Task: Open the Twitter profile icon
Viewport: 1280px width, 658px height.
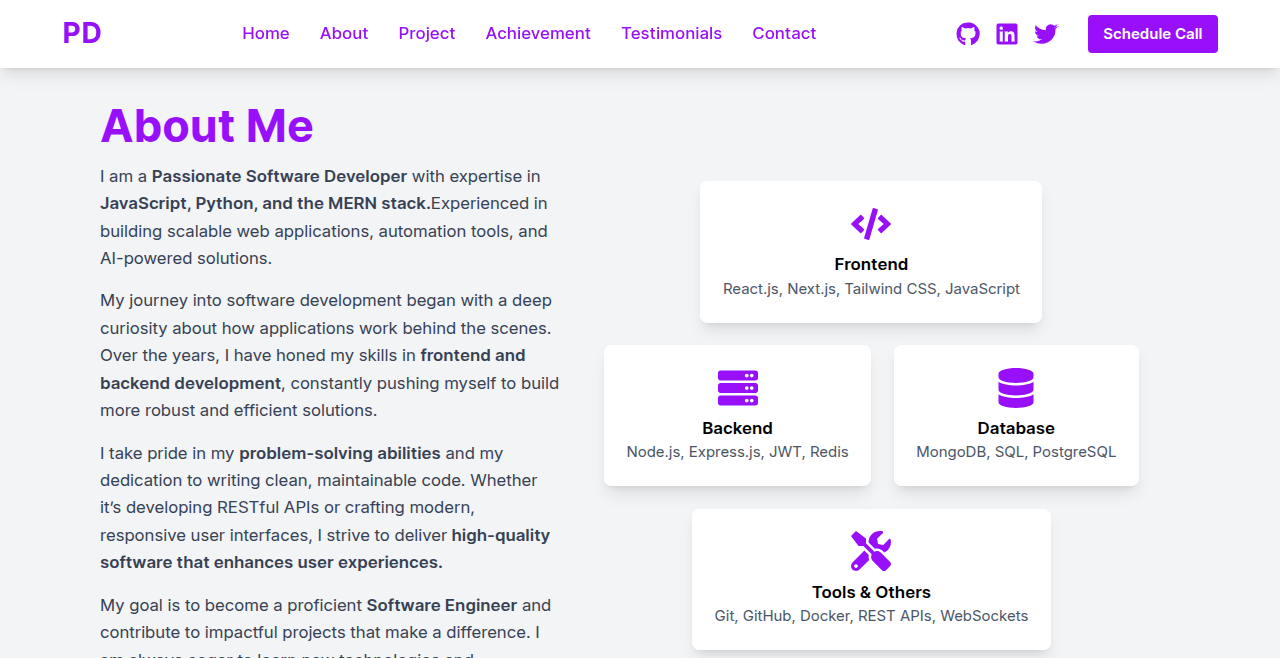Action: coord(1046,34)
